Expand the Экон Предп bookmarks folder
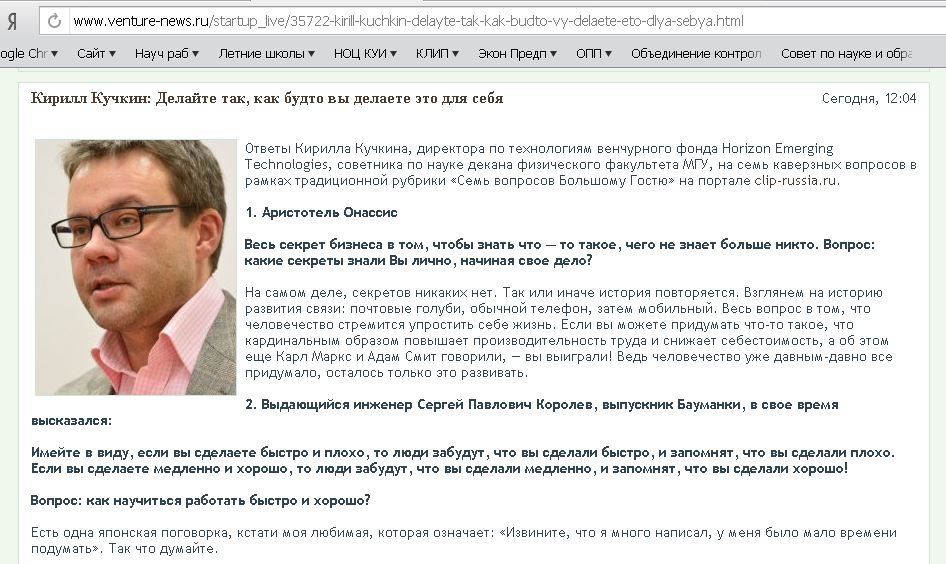This screenshot has width=946, height=564. 517,54
